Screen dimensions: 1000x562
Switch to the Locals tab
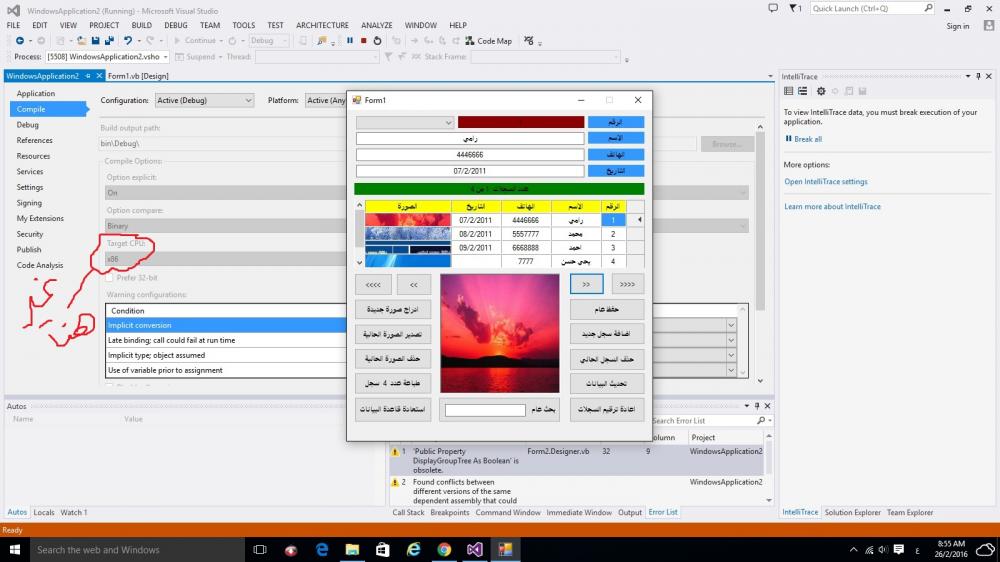point(44,512)
